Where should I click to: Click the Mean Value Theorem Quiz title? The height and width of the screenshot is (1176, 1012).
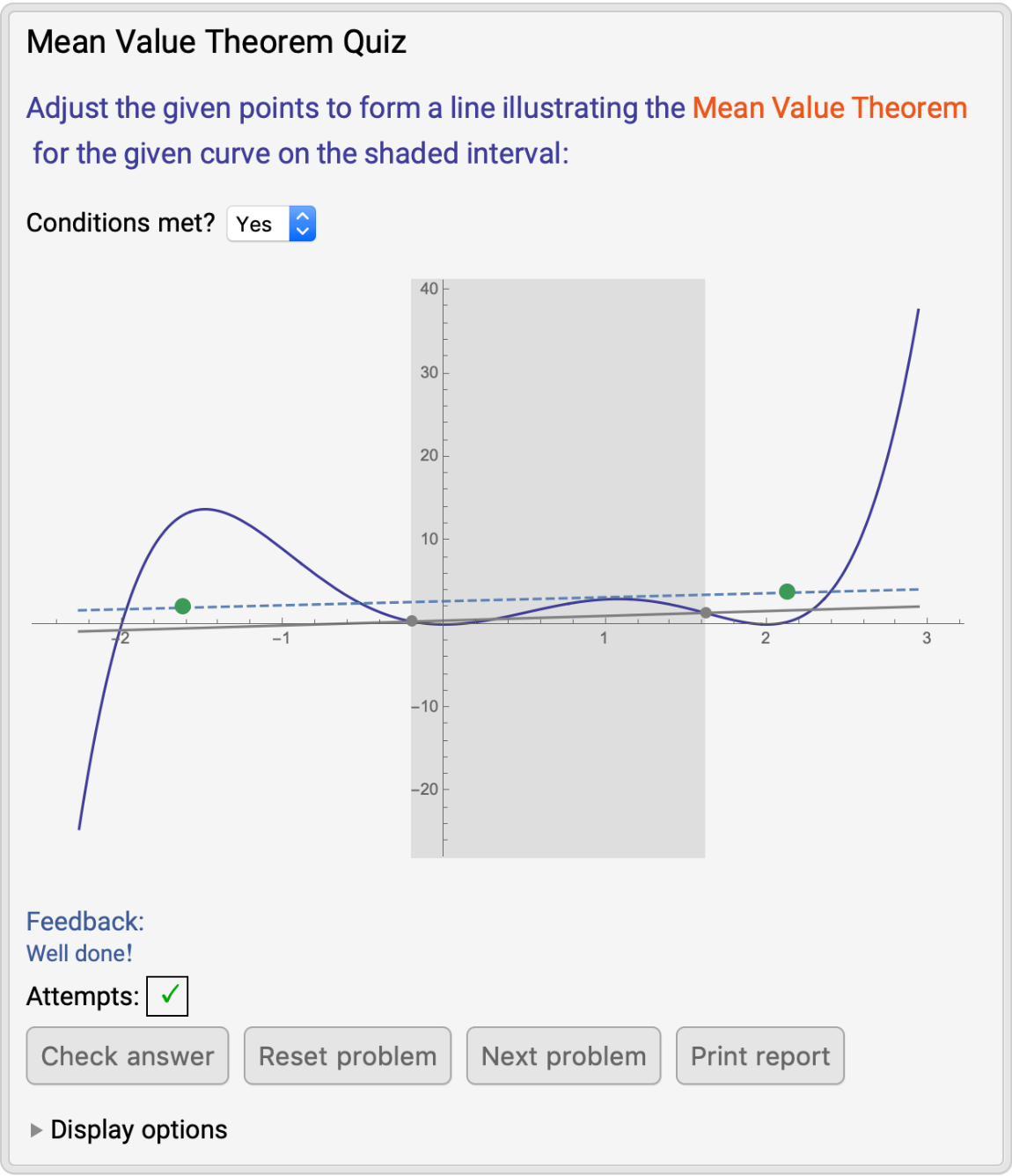point(216,42)
